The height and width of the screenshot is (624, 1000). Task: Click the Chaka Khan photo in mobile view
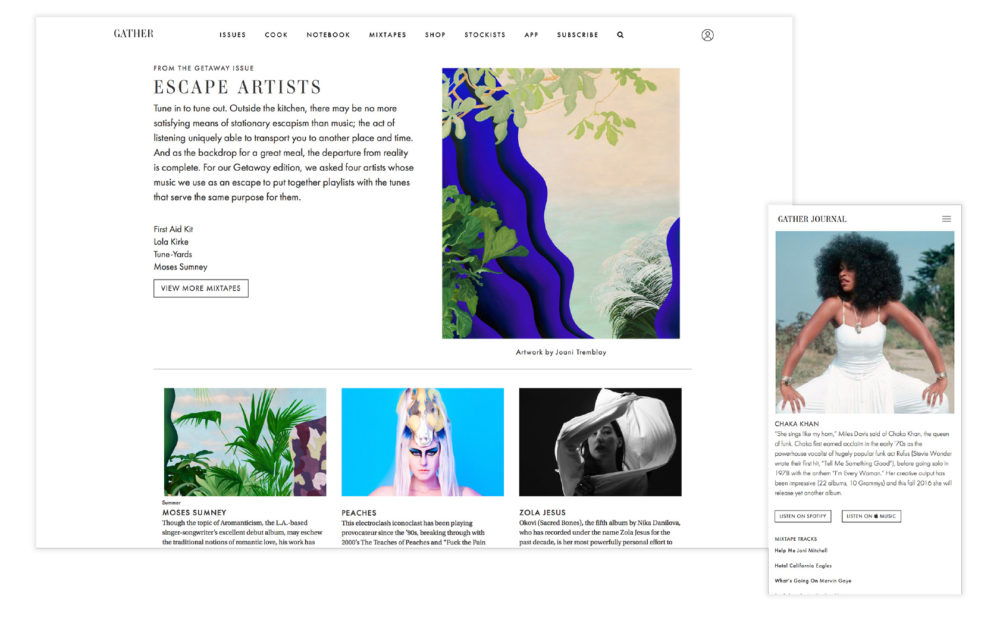coord(865,322)
